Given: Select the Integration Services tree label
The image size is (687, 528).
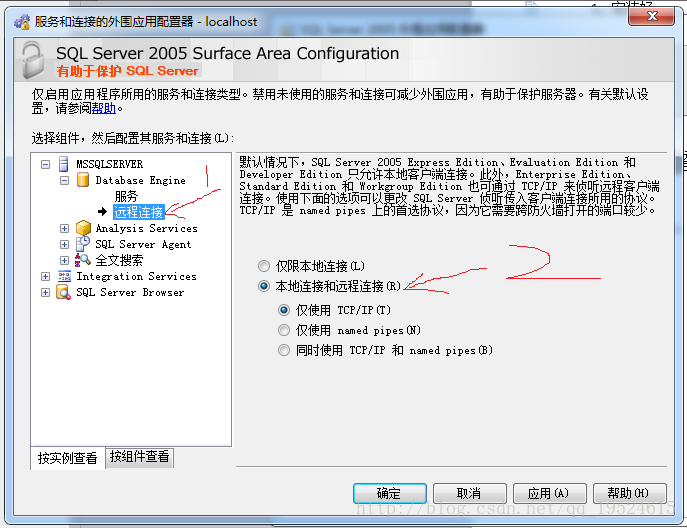Looking at the screenshot, I should pyautogui.click(x=137, y=276).
